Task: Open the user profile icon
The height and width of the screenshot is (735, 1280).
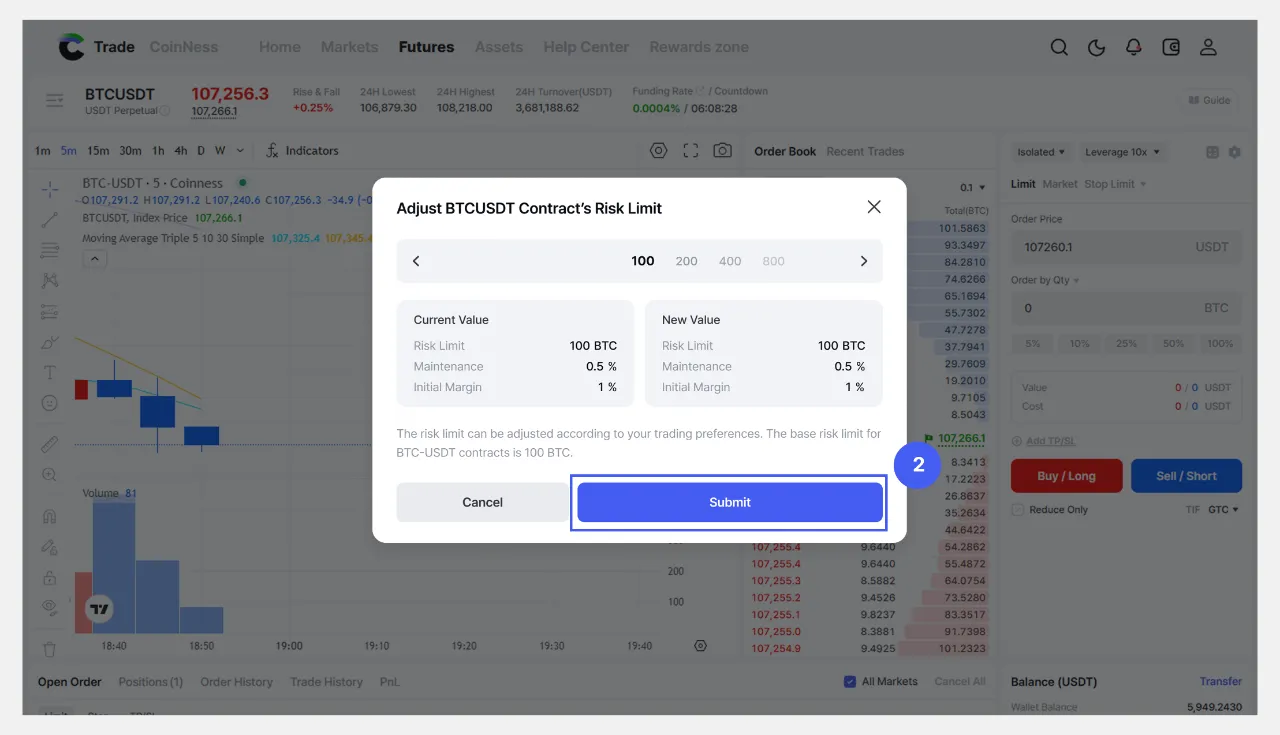Action: tap(1208, 47)
